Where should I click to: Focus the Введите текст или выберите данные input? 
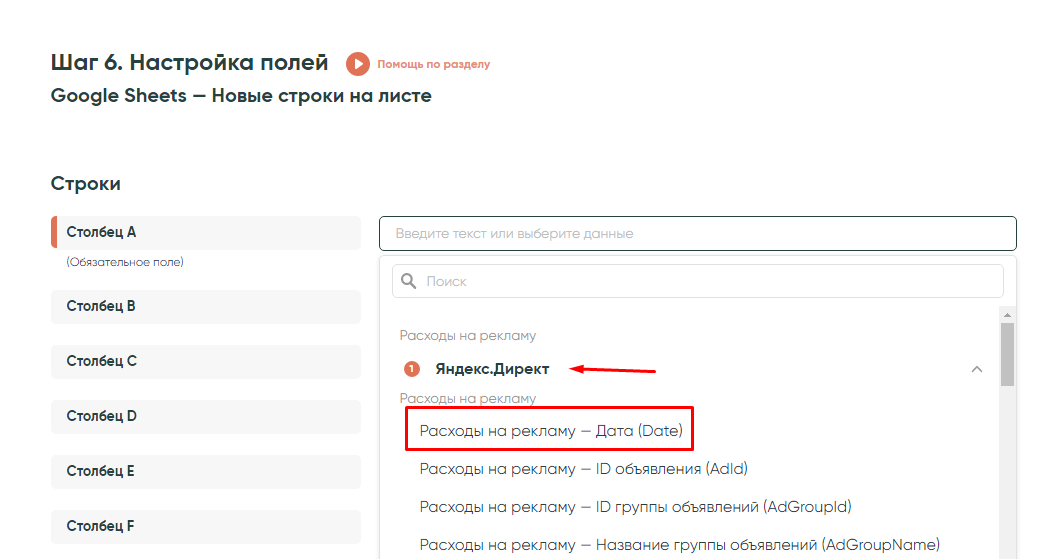coord(697,233)
